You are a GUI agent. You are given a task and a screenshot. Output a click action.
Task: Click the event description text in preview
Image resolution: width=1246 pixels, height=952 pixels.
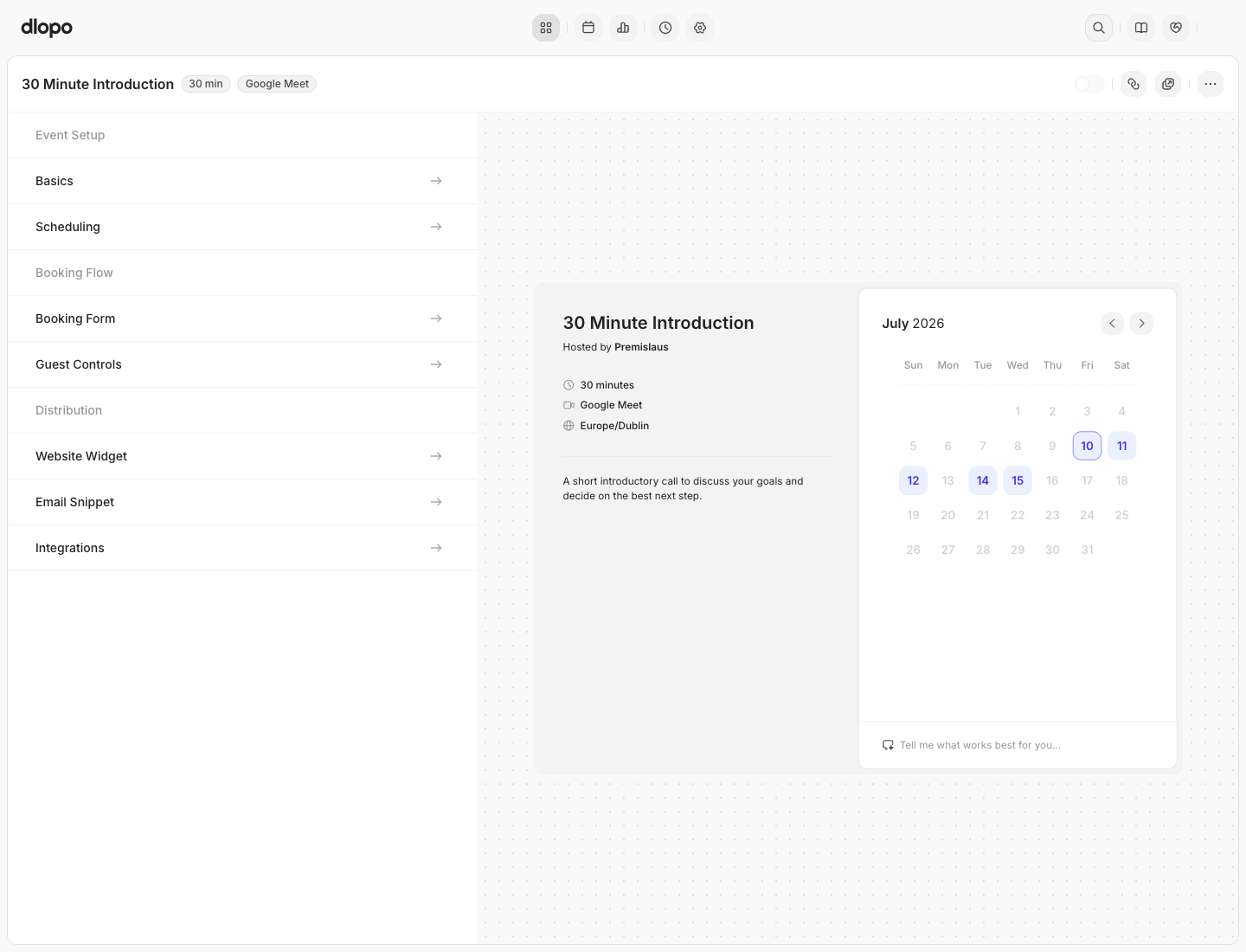[x=683, y=488]
